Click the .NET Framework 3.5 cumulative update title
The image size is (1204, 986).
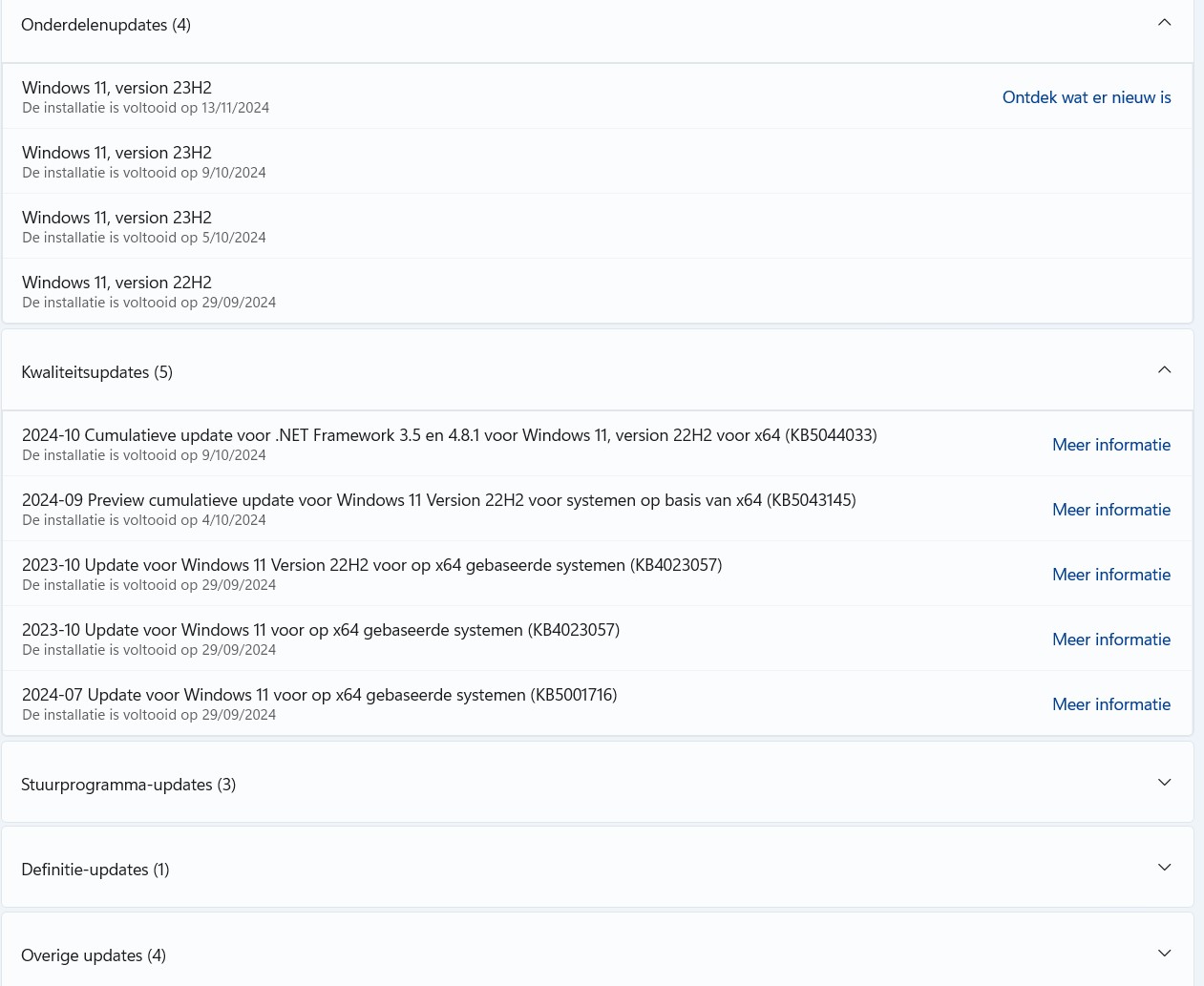(449, 435)
